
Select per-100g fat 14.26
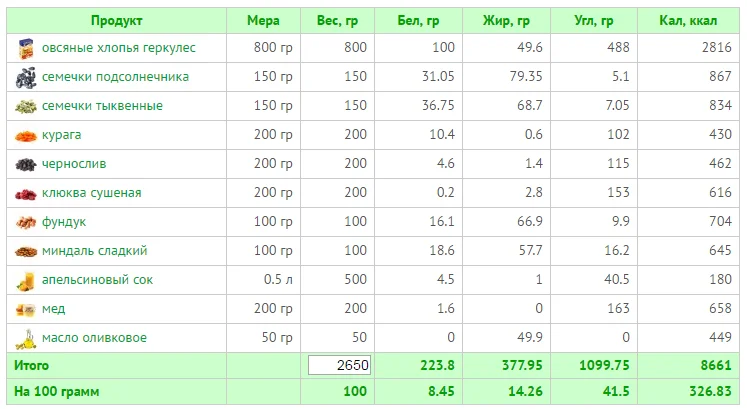pos(525,391)
